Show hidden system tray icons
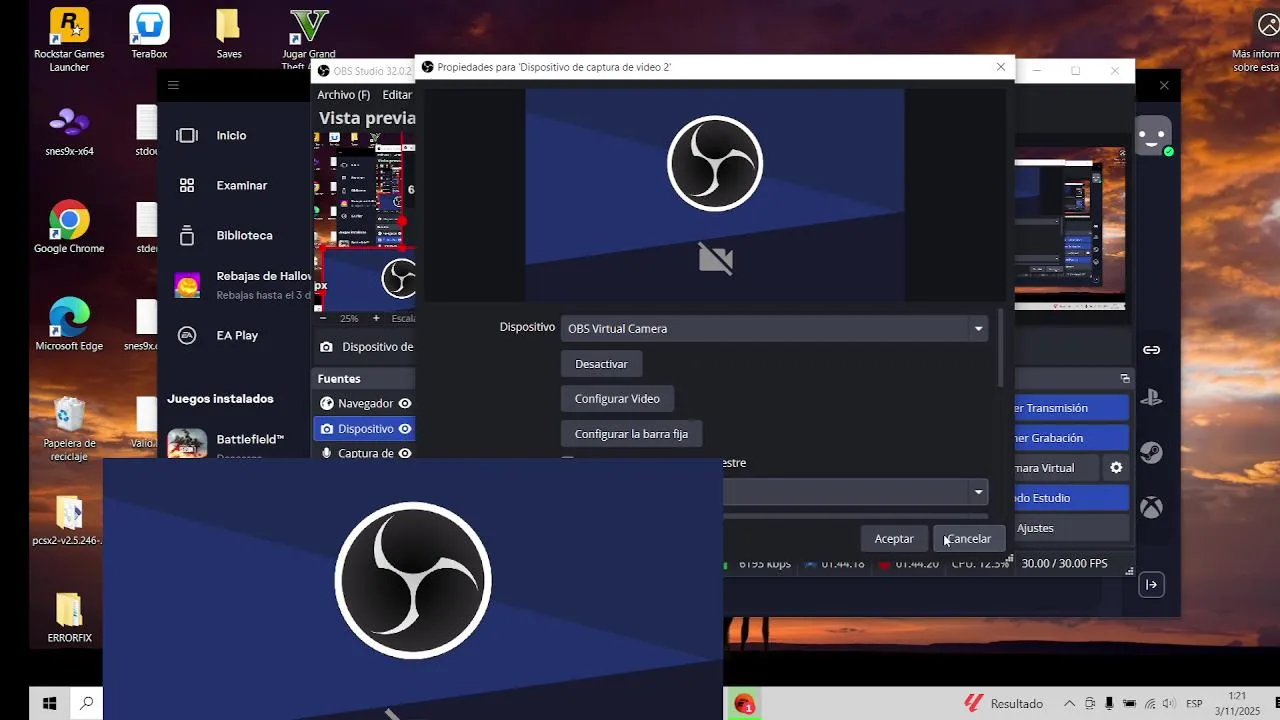Image resolution: width=1280 pixels, height=720 pixels. coord(1069,703)
